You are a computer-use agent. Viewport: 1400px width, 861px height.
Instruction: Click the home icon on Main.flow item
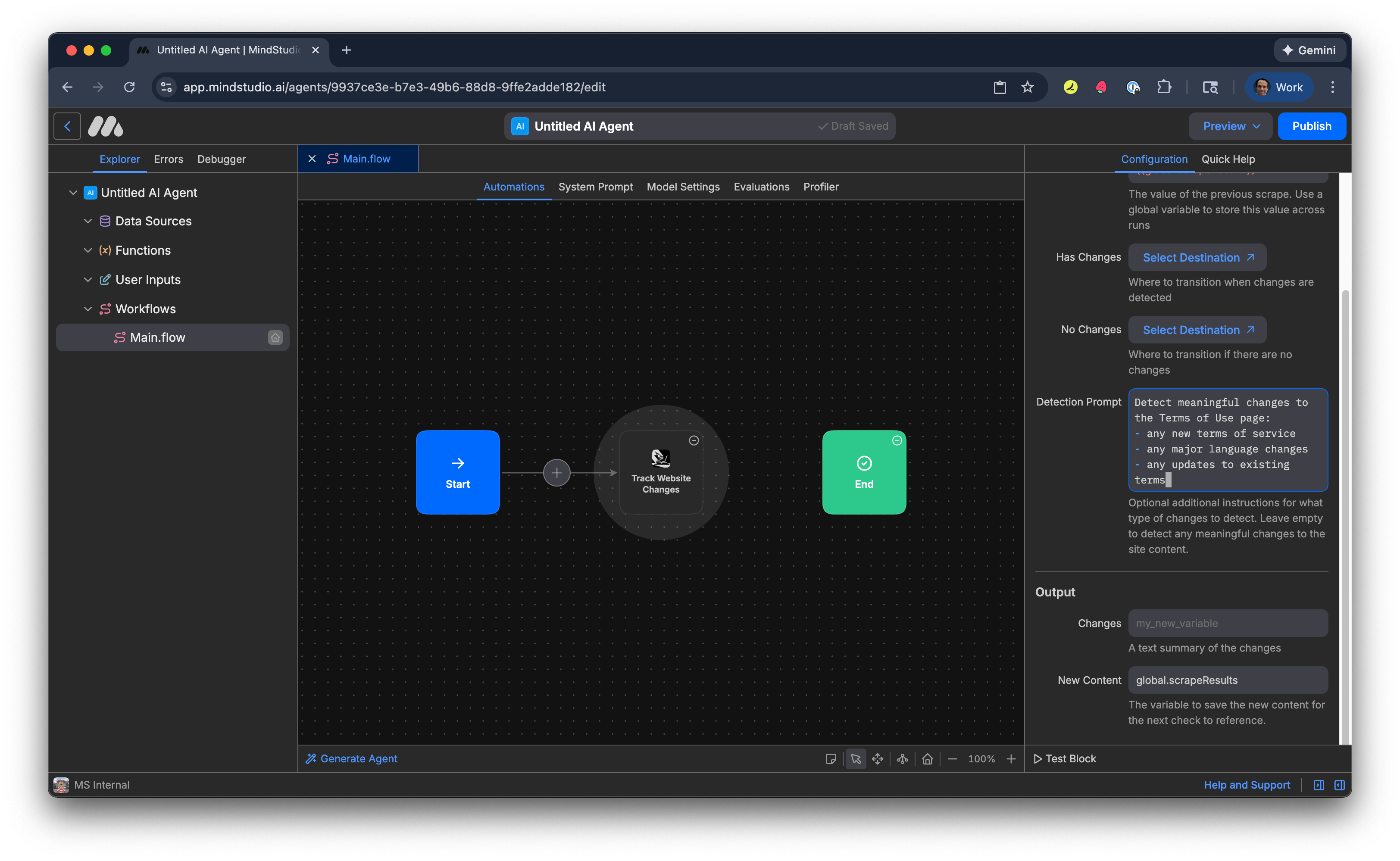(275, 337)
